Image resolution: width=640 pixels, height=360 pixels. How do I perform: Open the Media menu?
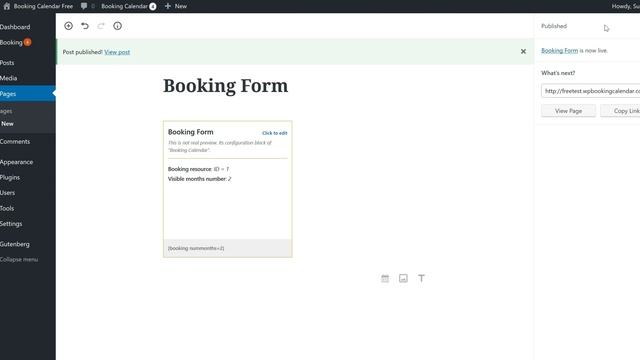[9, 78]
